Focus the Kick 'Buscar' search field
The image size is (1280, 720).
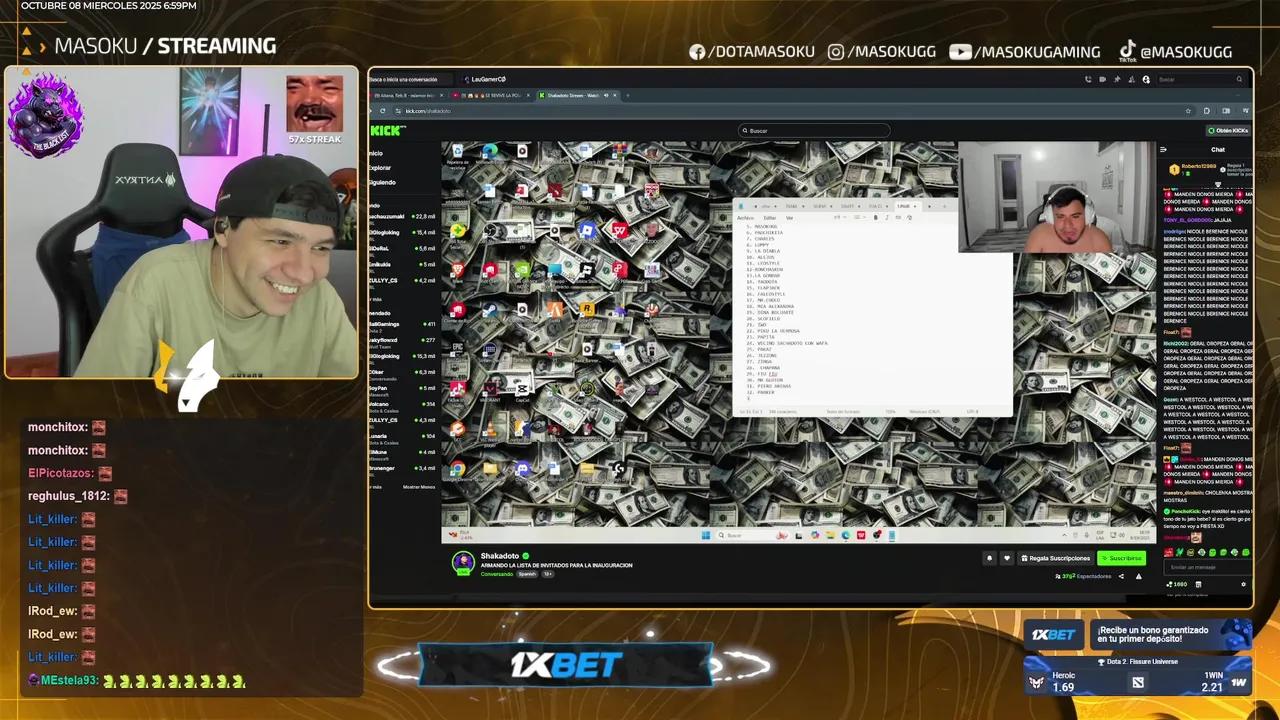click(x=814, y=130)
